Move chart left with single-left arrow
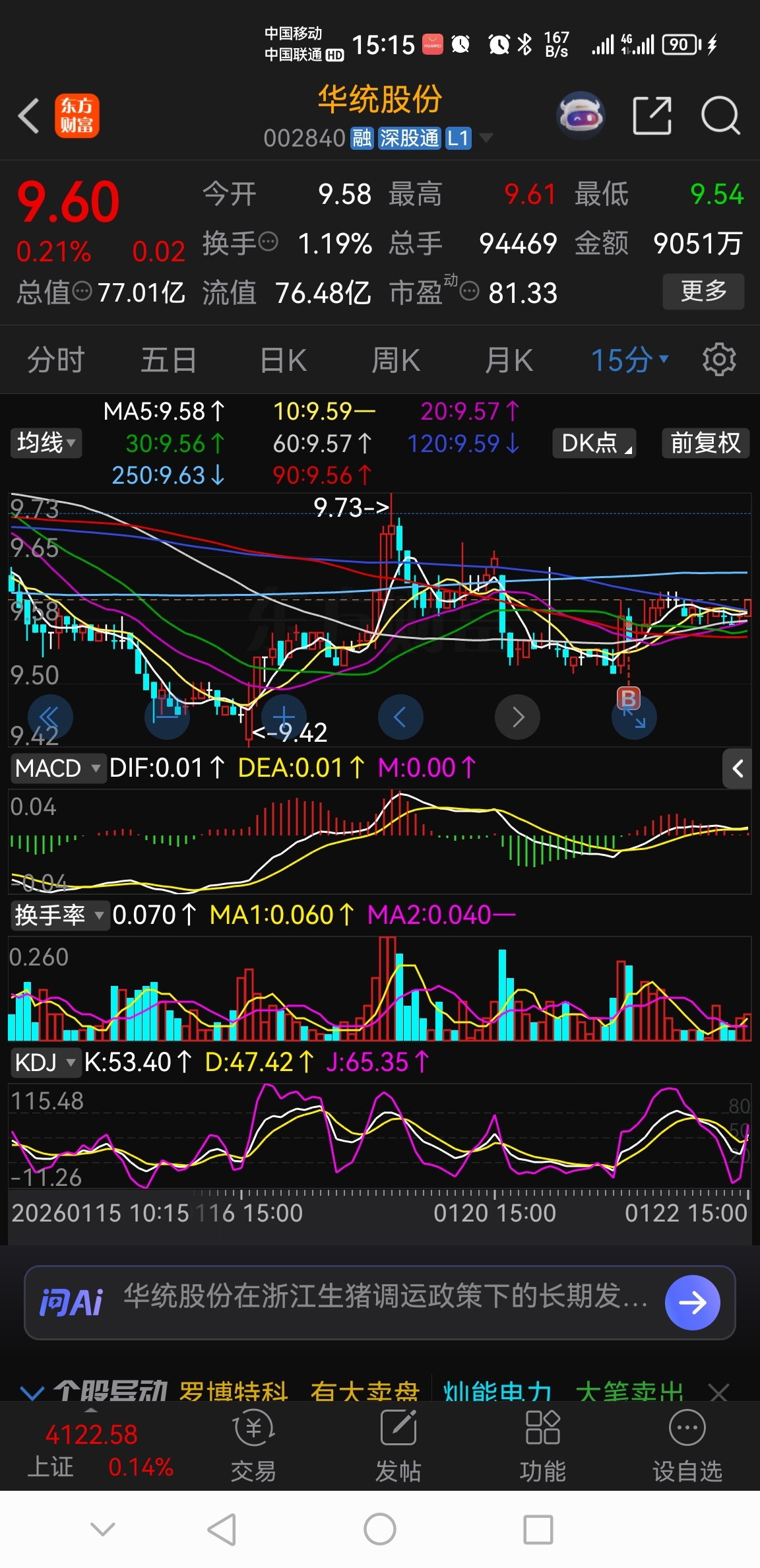 [400, 717]
